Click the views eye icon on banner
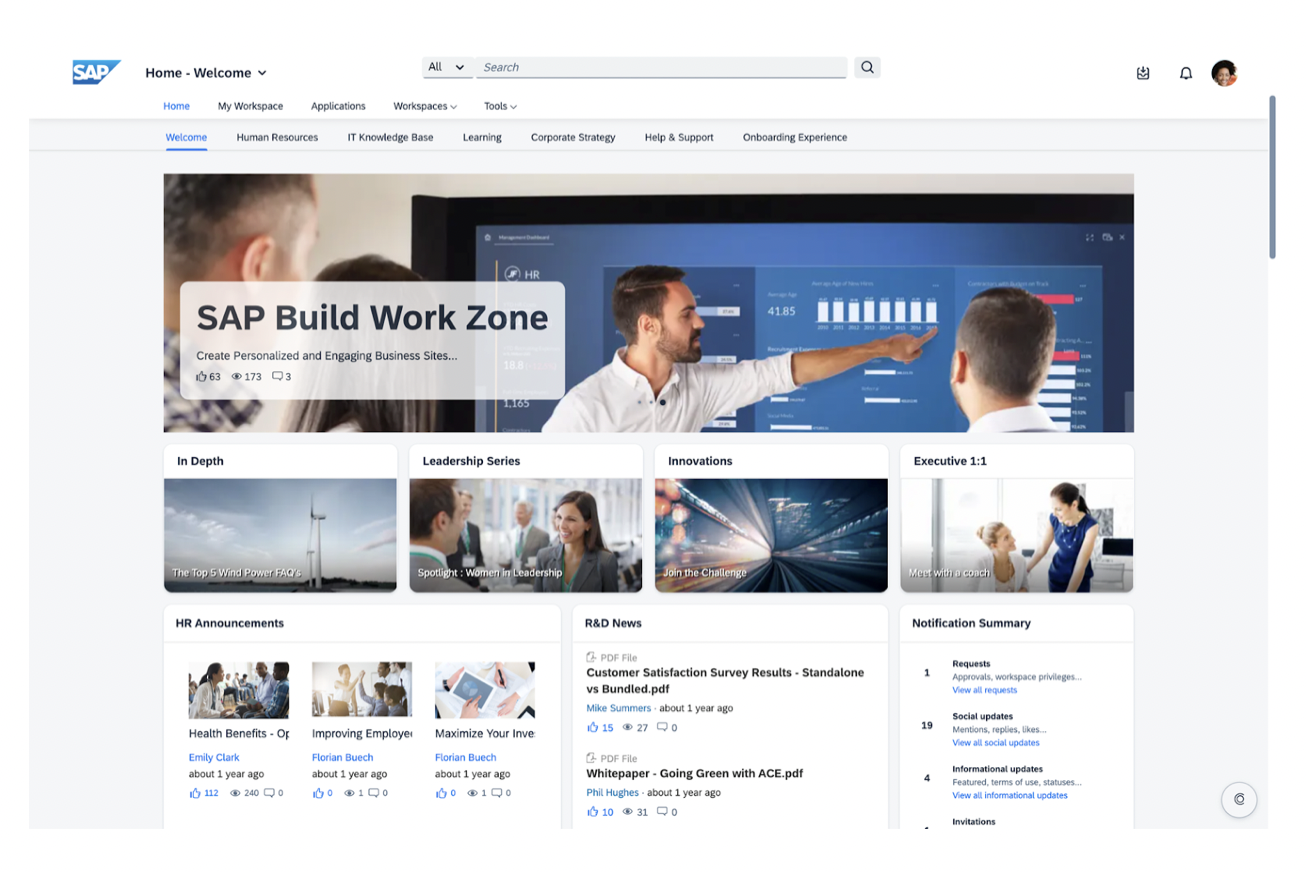Screen dimensions: 1306x872 237,377
